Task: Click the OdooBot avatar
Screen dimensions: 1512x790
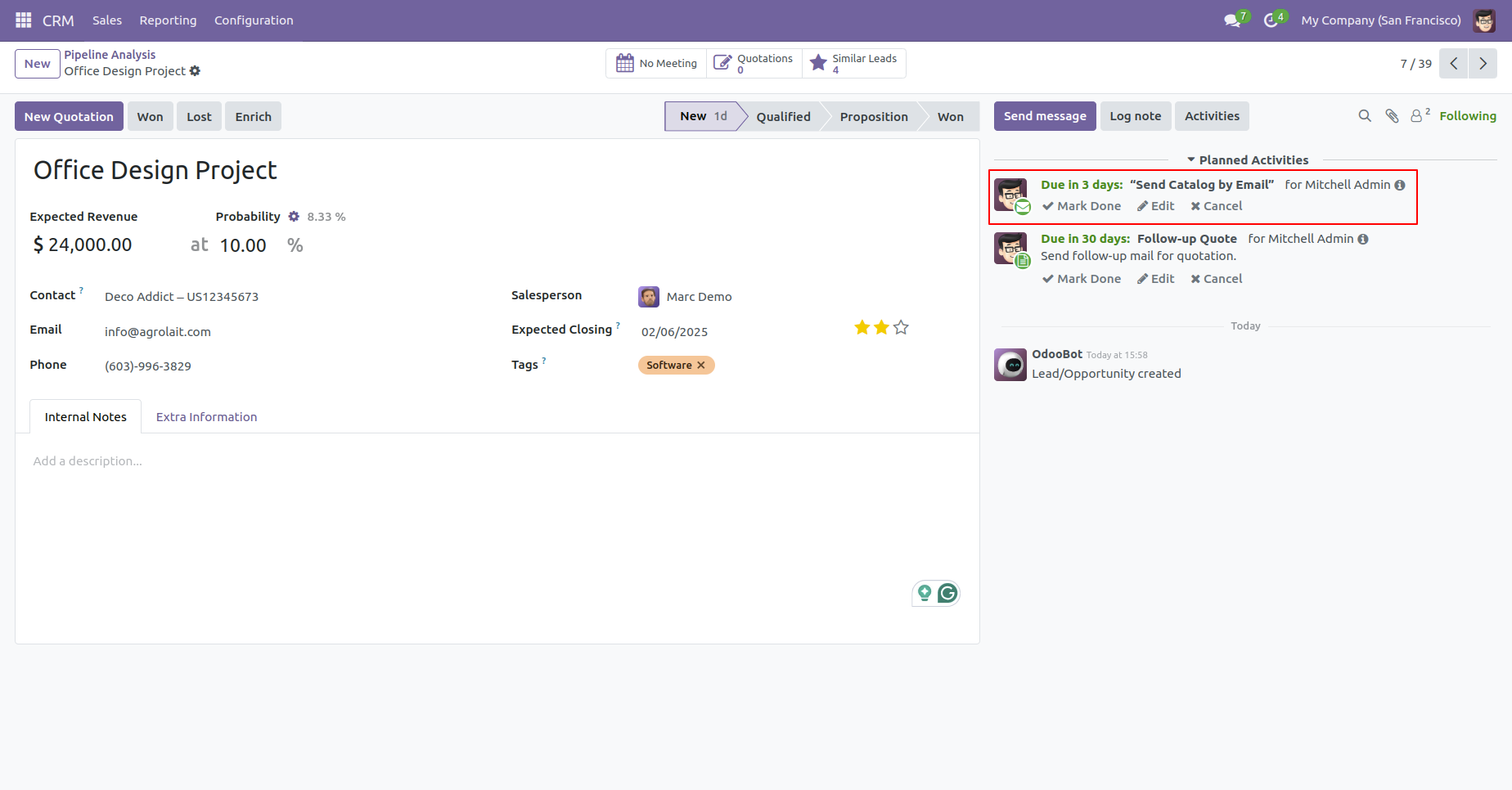Action: point(1010,365)
